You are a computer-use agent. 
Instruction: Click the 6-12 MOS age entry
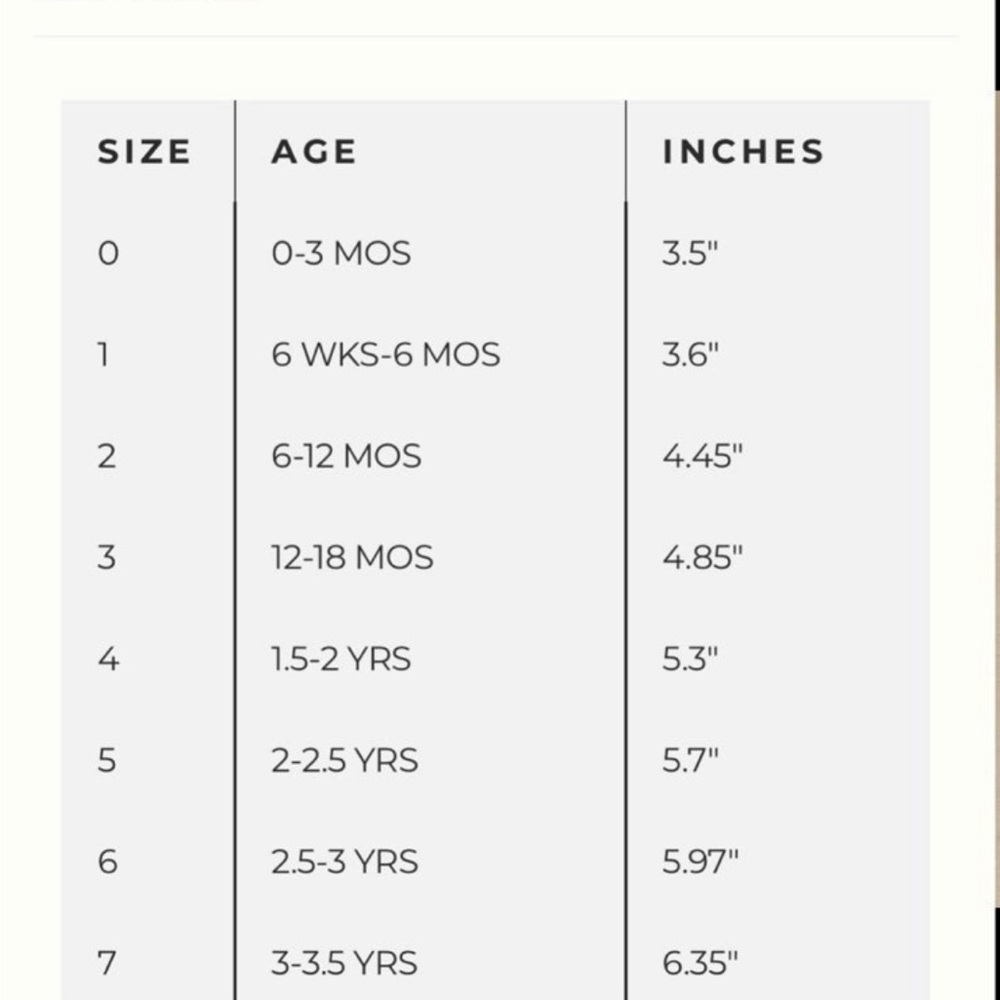point(346,457)
